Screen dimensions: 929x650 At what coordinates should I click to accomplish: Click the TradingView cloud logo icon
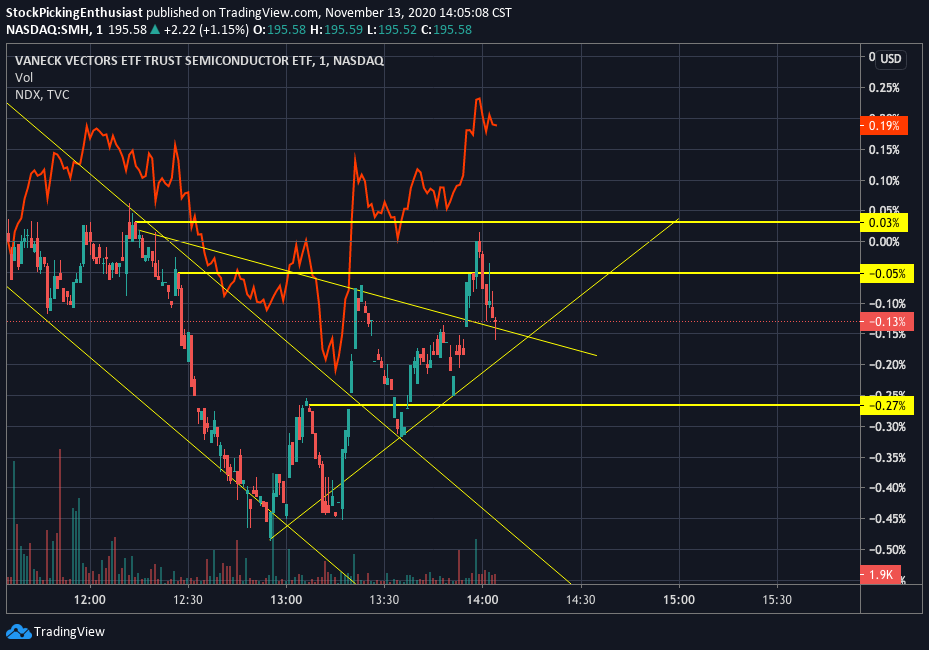coord(18,632)
